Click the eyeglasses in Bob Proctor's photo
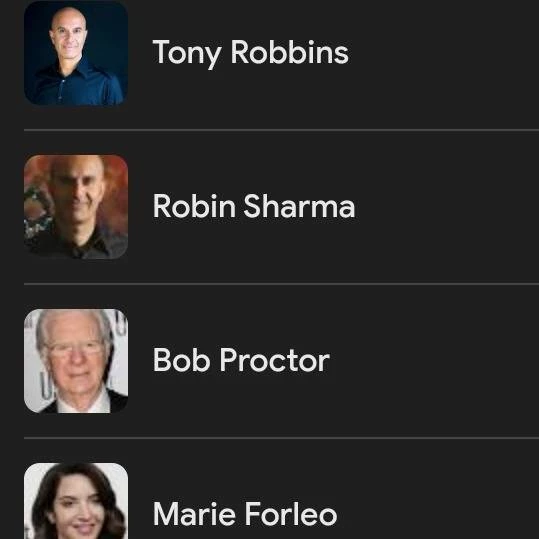 point(74,349)
